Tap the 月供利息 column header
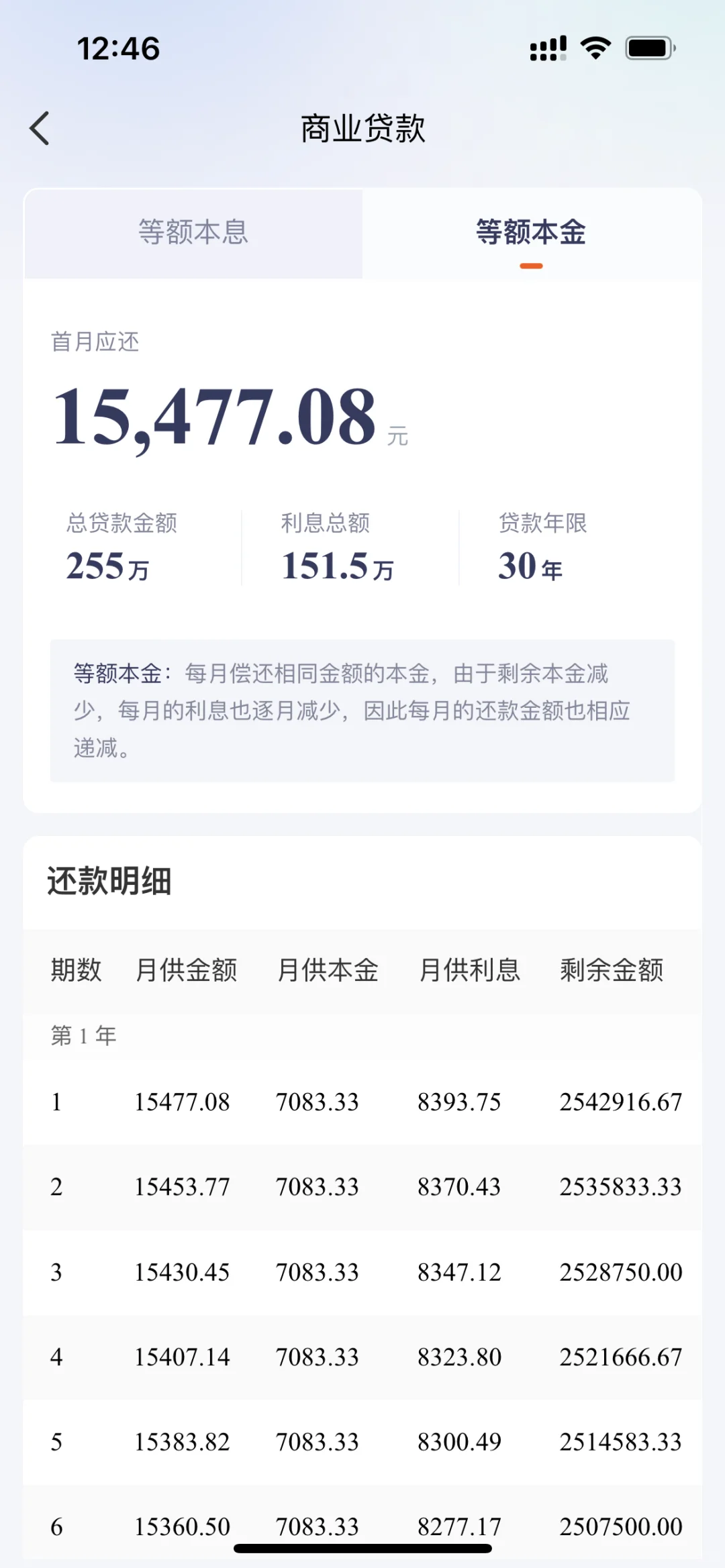This screenshot has width=725, height=1568. 469,970
